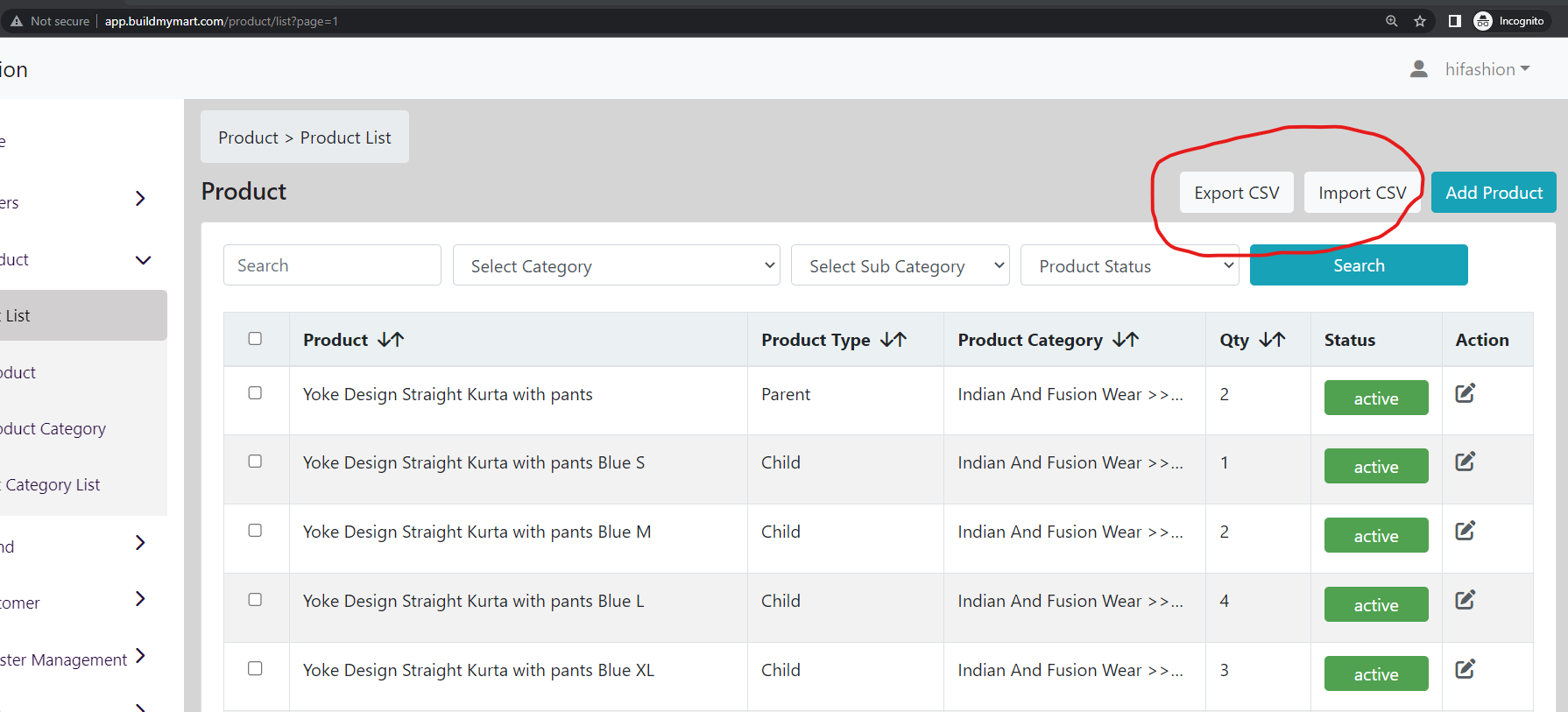Screen dimensions: 1568x712
Task: Open edit icon for Kurta Blue S row
Action: click(1466, 462)
